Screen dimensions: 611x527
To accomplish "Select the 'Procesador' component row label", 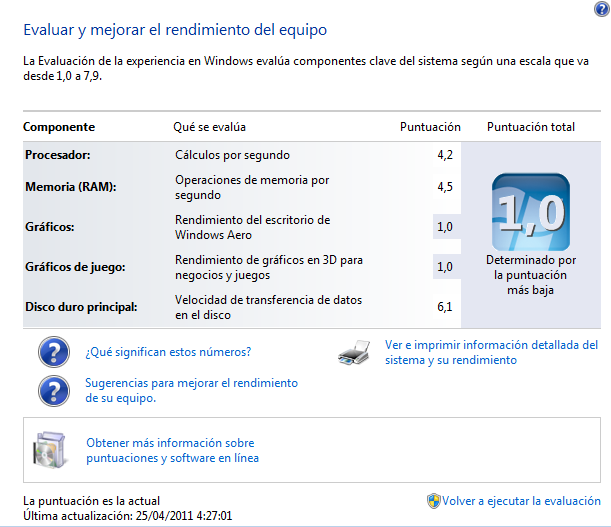I will (57, 155).
